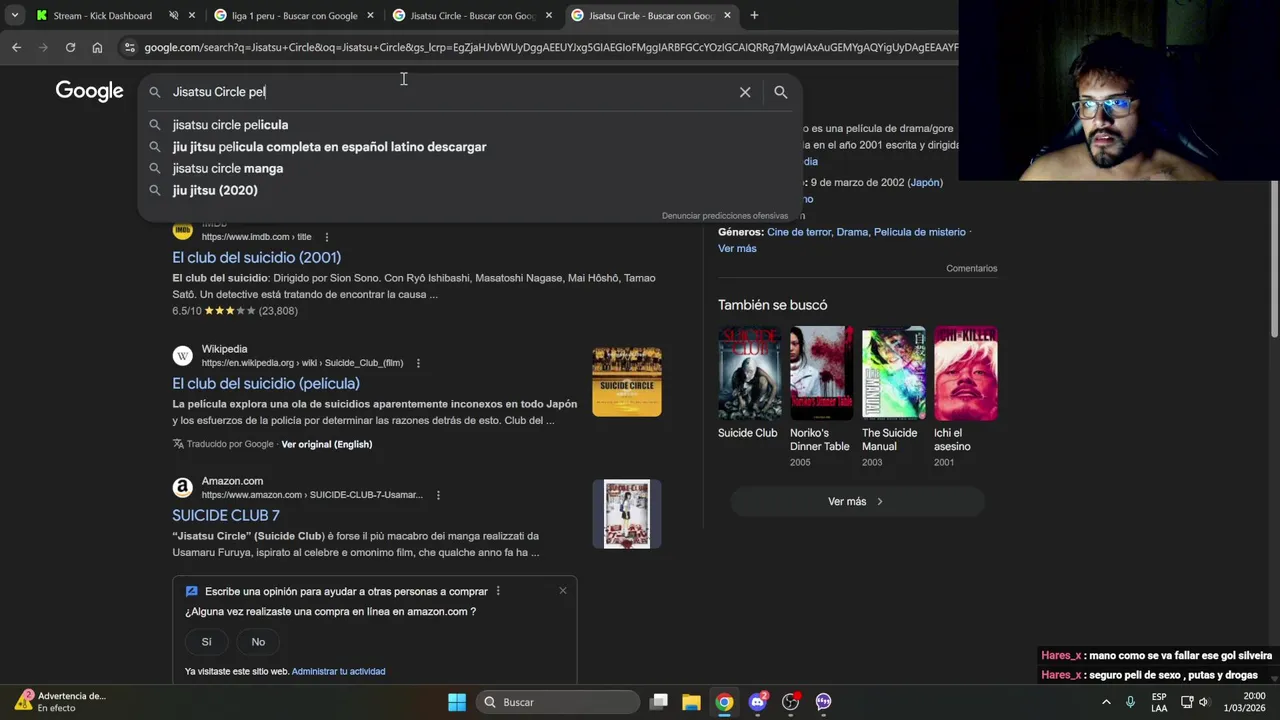Switch to Stream - Kick Dashboard tab
This screenshot has width=1280, height=720.
102,16
